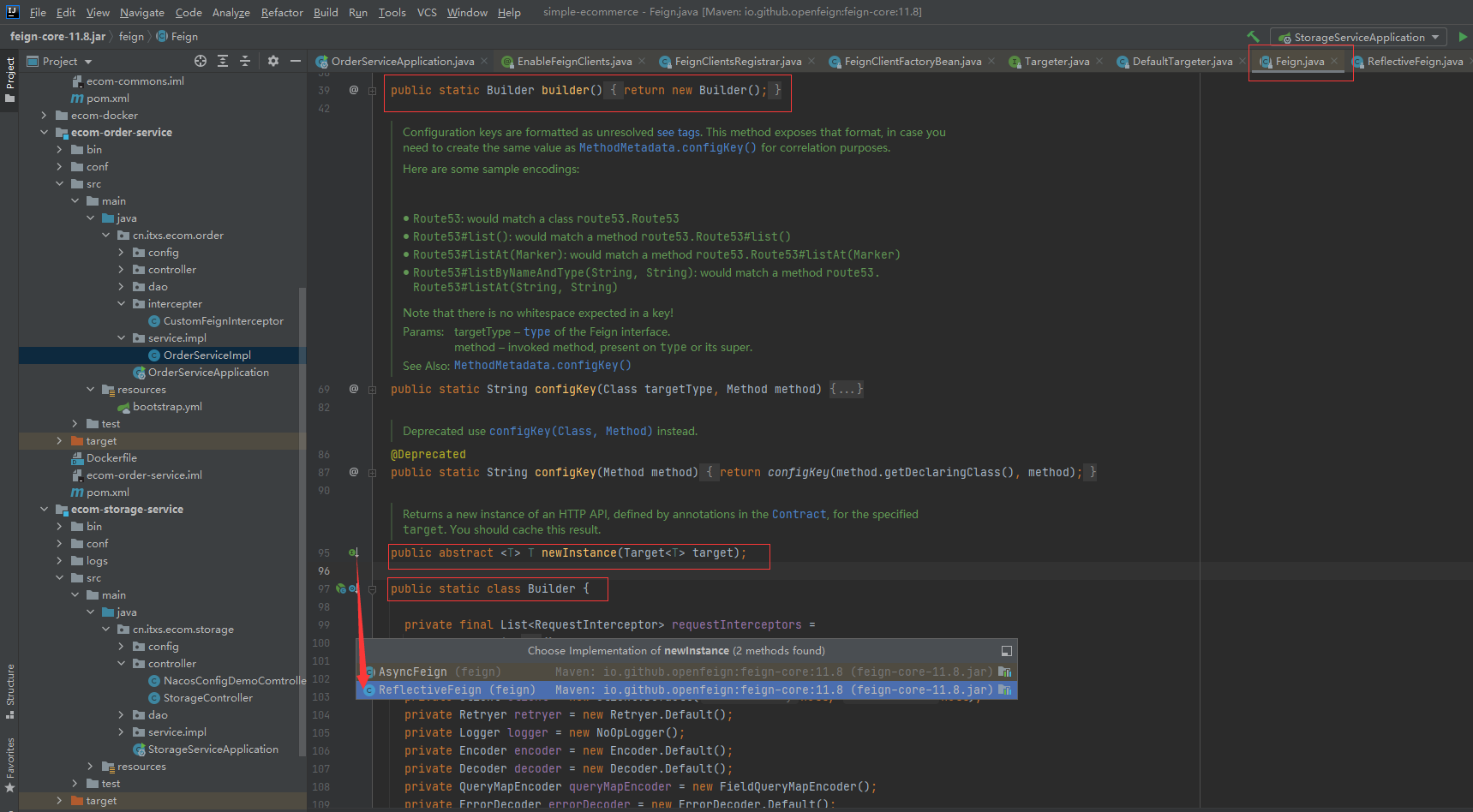Click the locate file target icon in Project panel

[x=201, y=61]
